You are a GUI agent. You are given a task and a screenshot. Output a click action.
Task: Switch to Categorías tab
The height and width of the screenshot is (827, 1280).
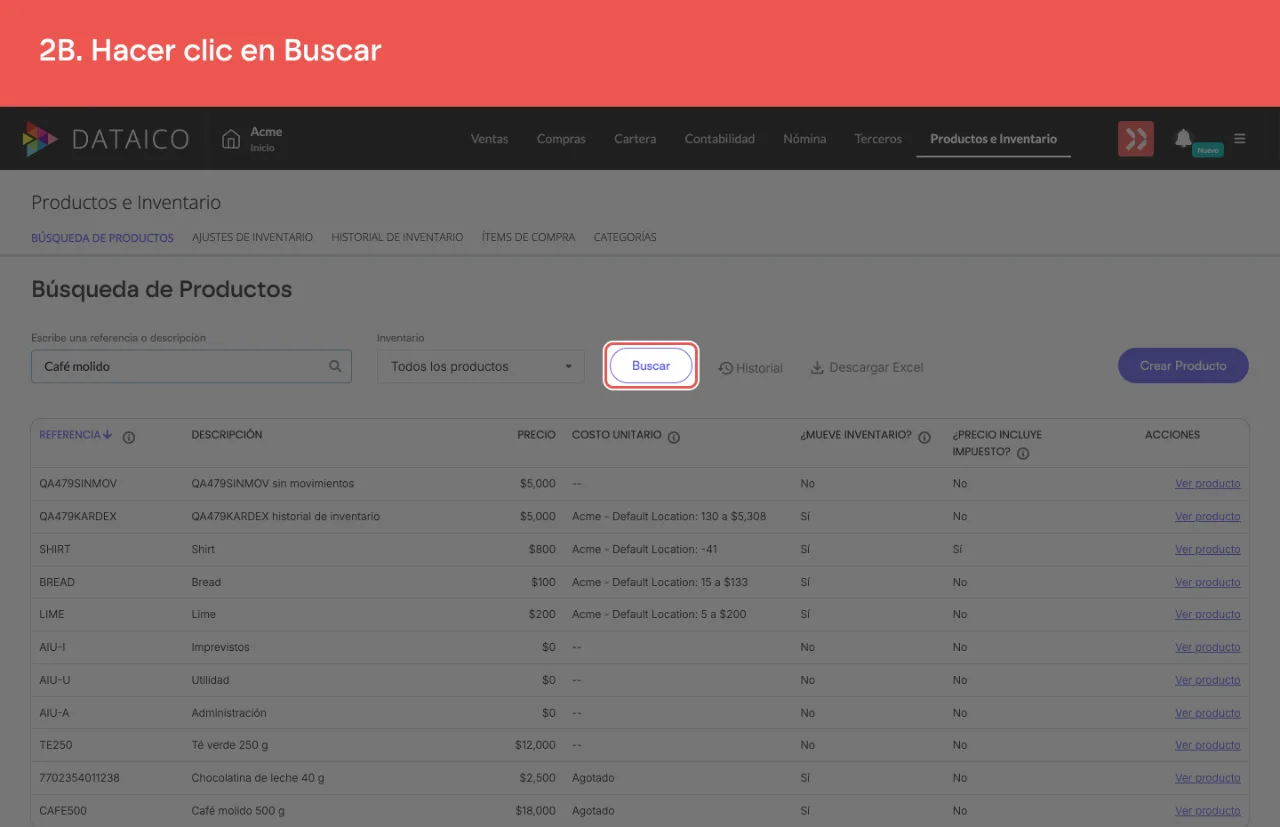point(625,237)
